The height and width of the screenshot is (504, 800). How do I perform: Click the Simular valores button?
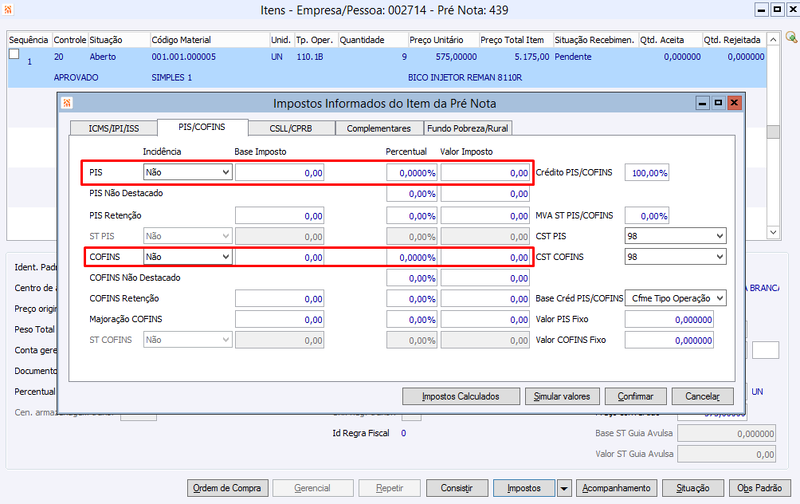pyautogui.click(x=562, y=396)
